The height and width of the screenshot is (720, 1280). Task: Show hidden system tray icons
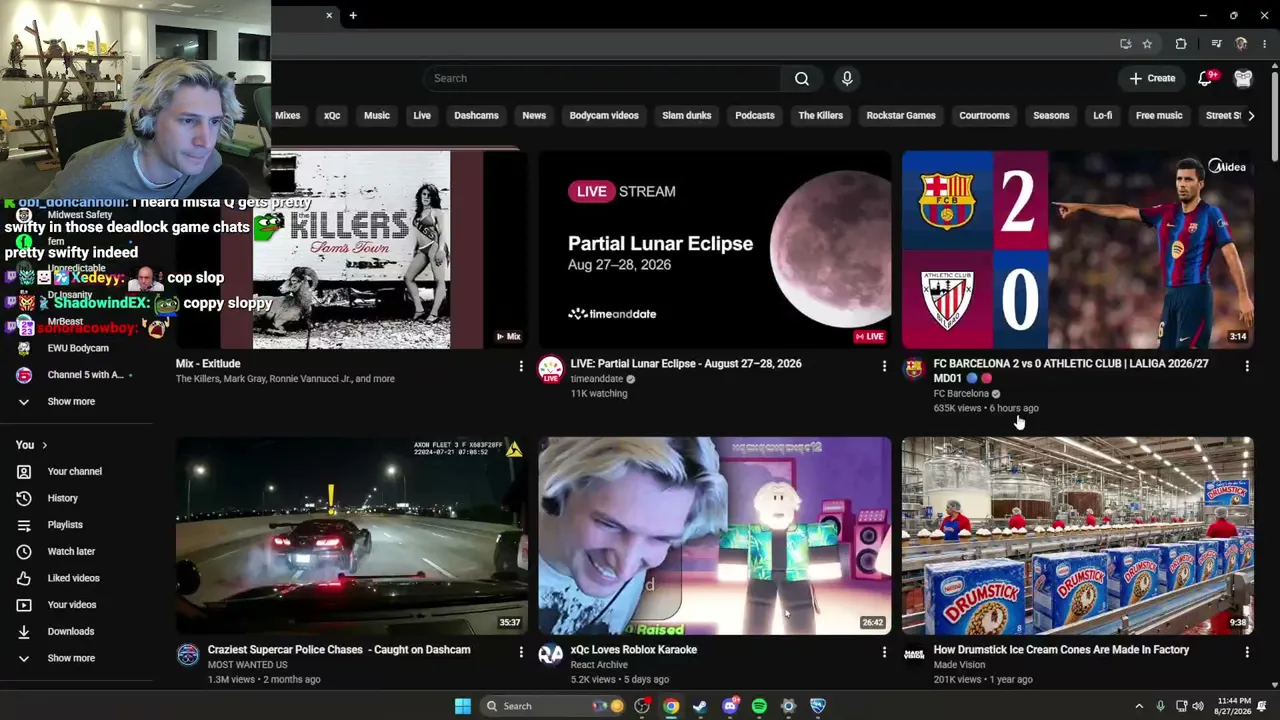click(x=1139, y=706)
